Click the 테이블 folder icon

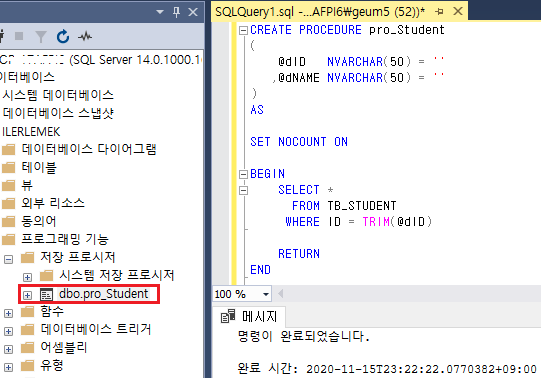click(x=8, y=168)
